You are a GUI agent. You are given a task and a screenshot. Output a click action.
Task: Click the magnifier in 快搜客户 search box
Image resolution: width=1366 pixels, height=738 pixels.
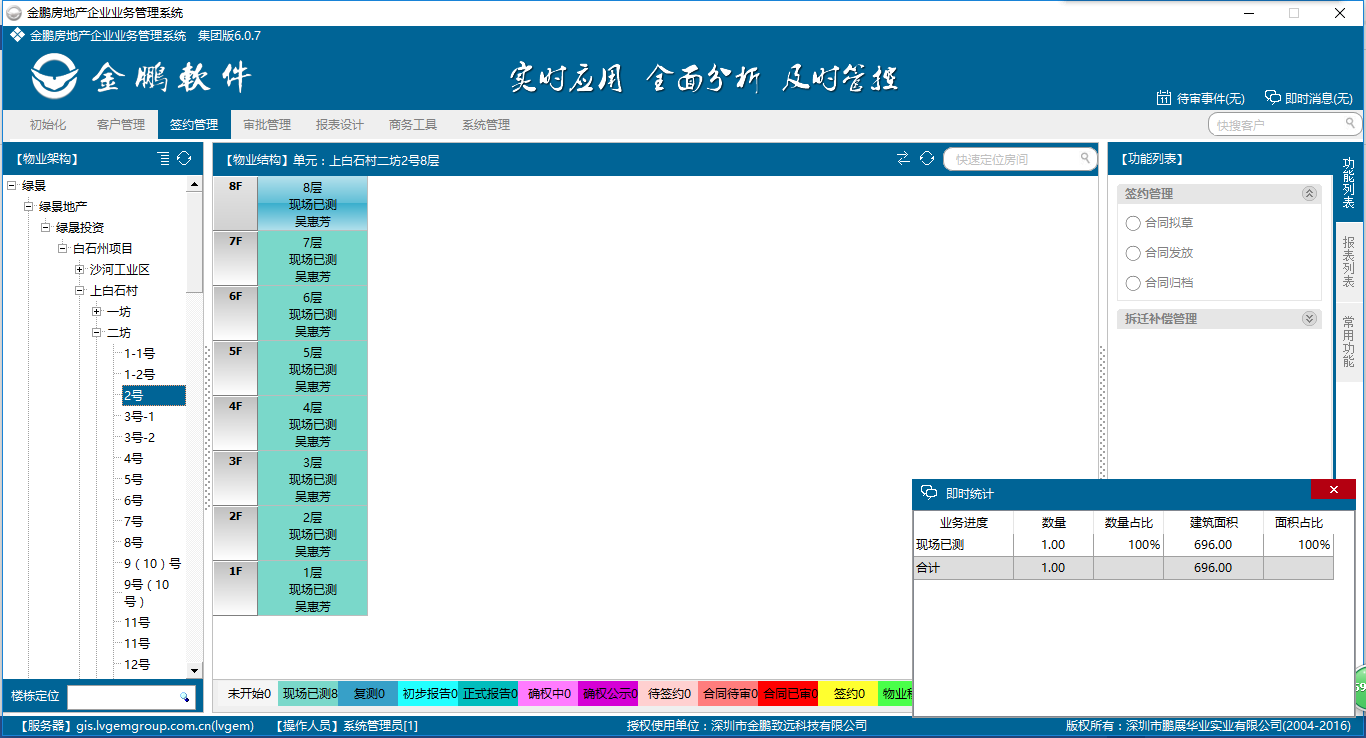[x=1350, y=124]
